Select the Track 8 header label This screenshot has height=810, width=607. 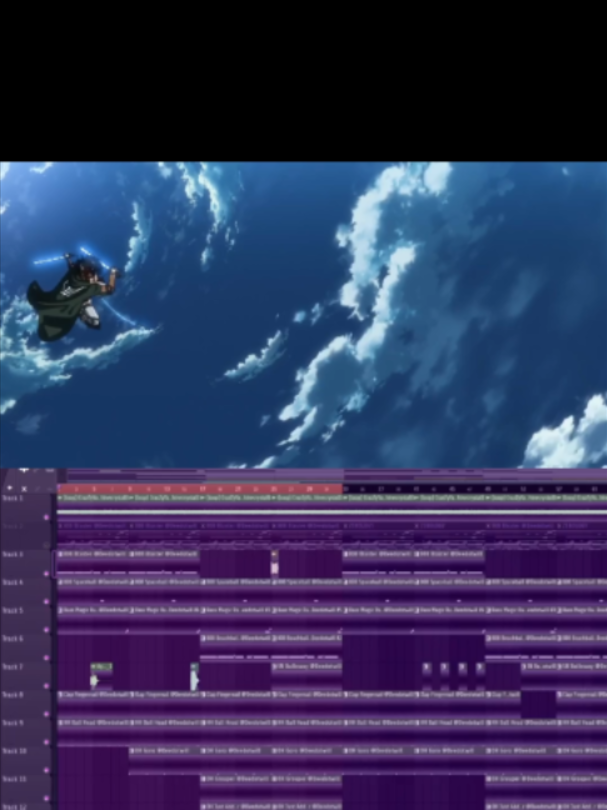click(x=13, y=695)
